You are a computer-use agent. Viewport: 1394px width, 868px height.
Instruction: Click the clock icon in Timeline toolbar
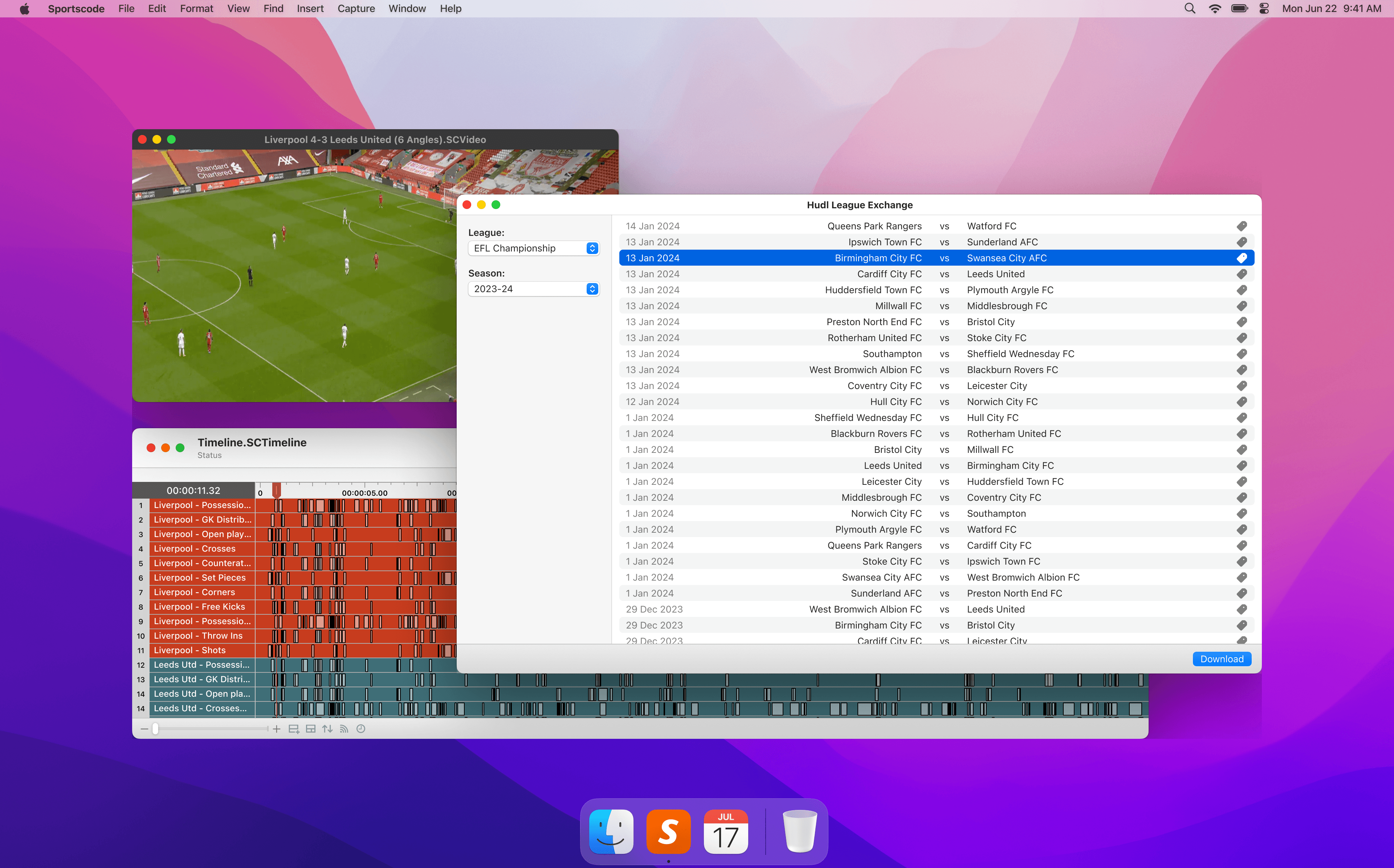tap(360, 729)
